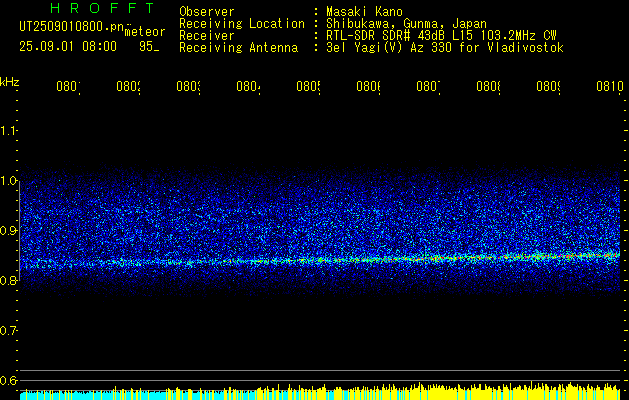Screen dimensions: 629x400
Task: Click the 0.8 kHz axis label
Action: [x=8, y=280]
